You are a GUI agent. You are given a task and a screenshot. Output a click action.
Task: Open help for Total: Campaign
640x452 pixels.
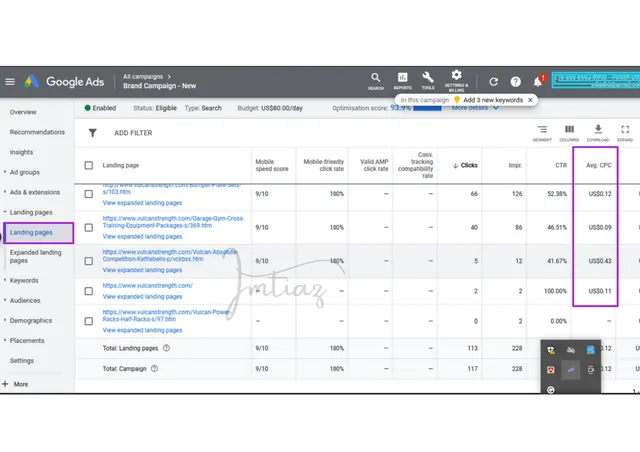pos(154,368)
